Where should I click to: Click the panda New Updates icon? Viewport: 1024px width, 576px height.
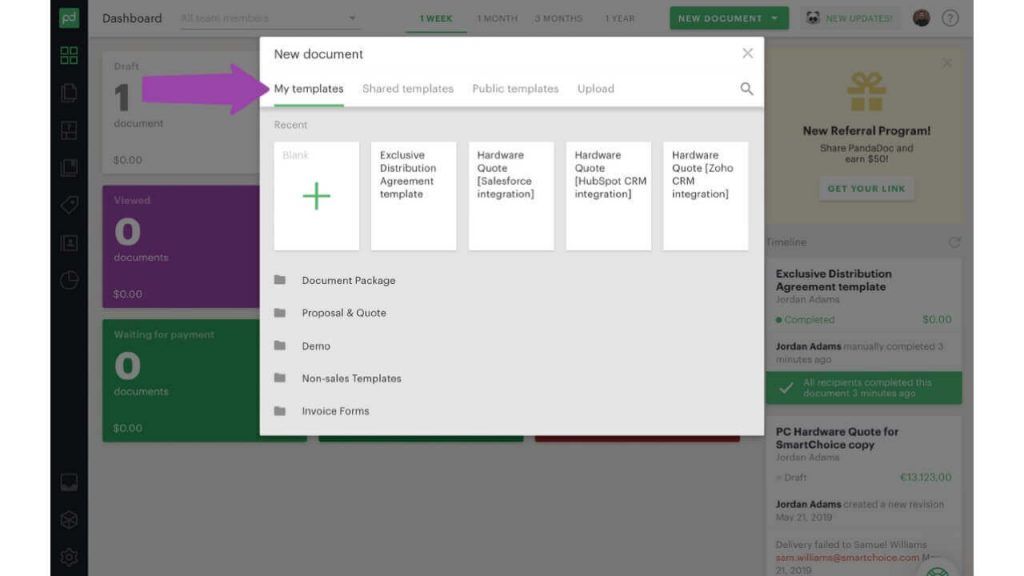point(812,18)
